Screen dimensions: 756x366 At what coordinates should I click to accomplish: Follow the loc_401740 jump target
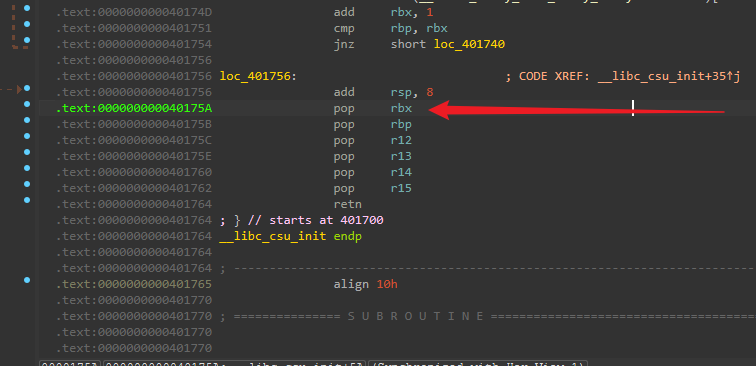pyautogui.click(x=469, y=44)
